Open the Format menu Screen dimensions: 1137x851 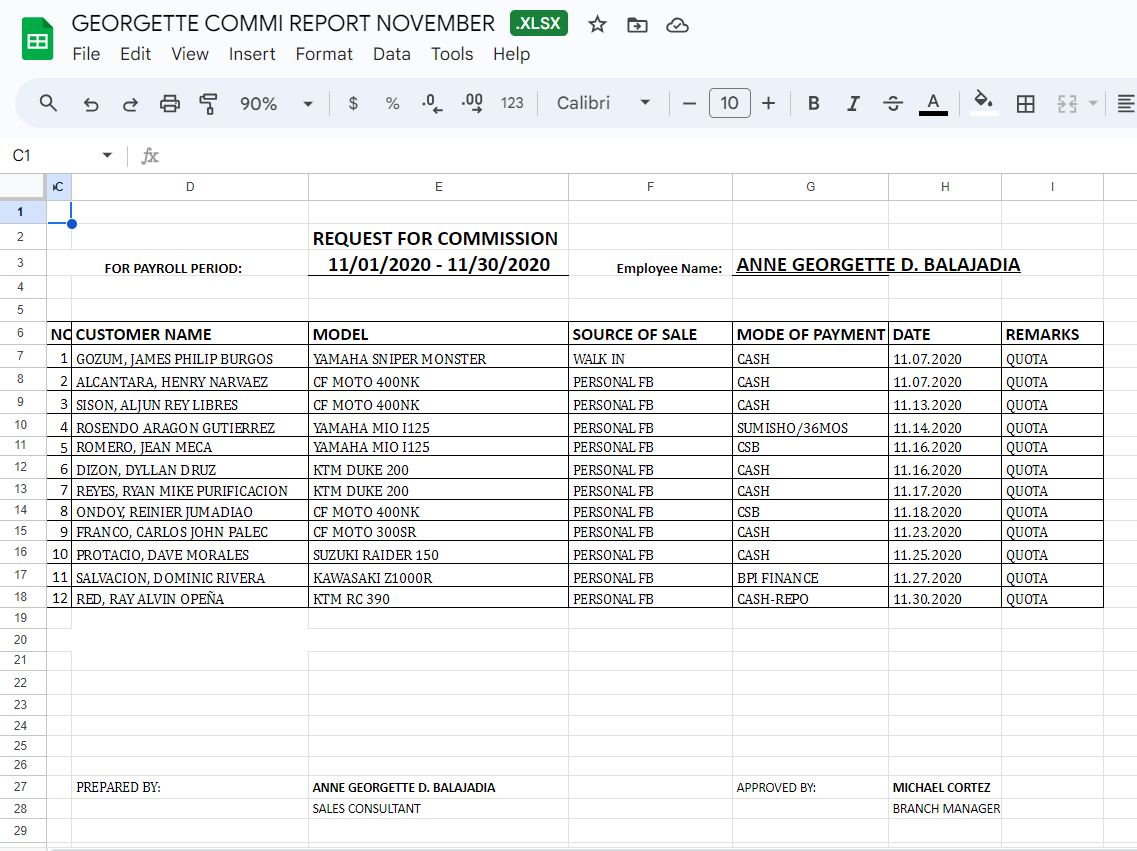point(324,54)
